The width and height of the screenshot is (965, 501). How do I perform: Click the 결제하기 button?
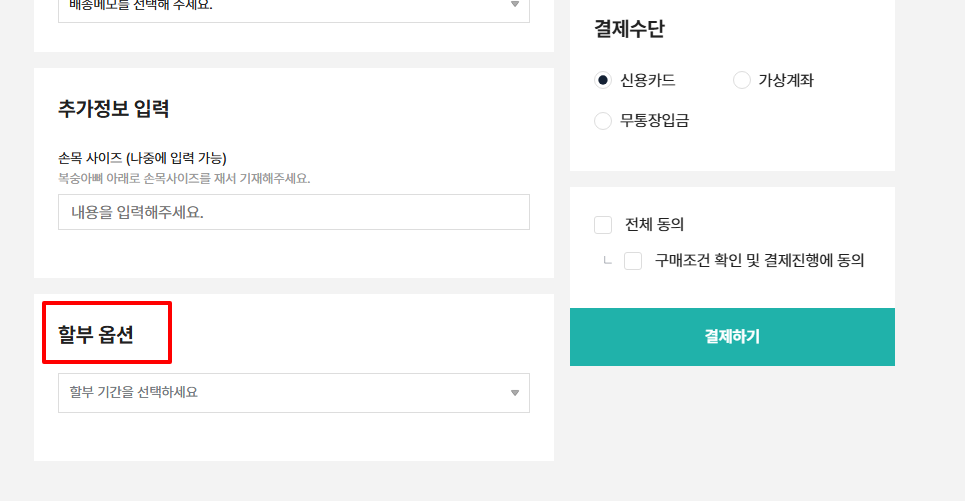coord(732,337)
